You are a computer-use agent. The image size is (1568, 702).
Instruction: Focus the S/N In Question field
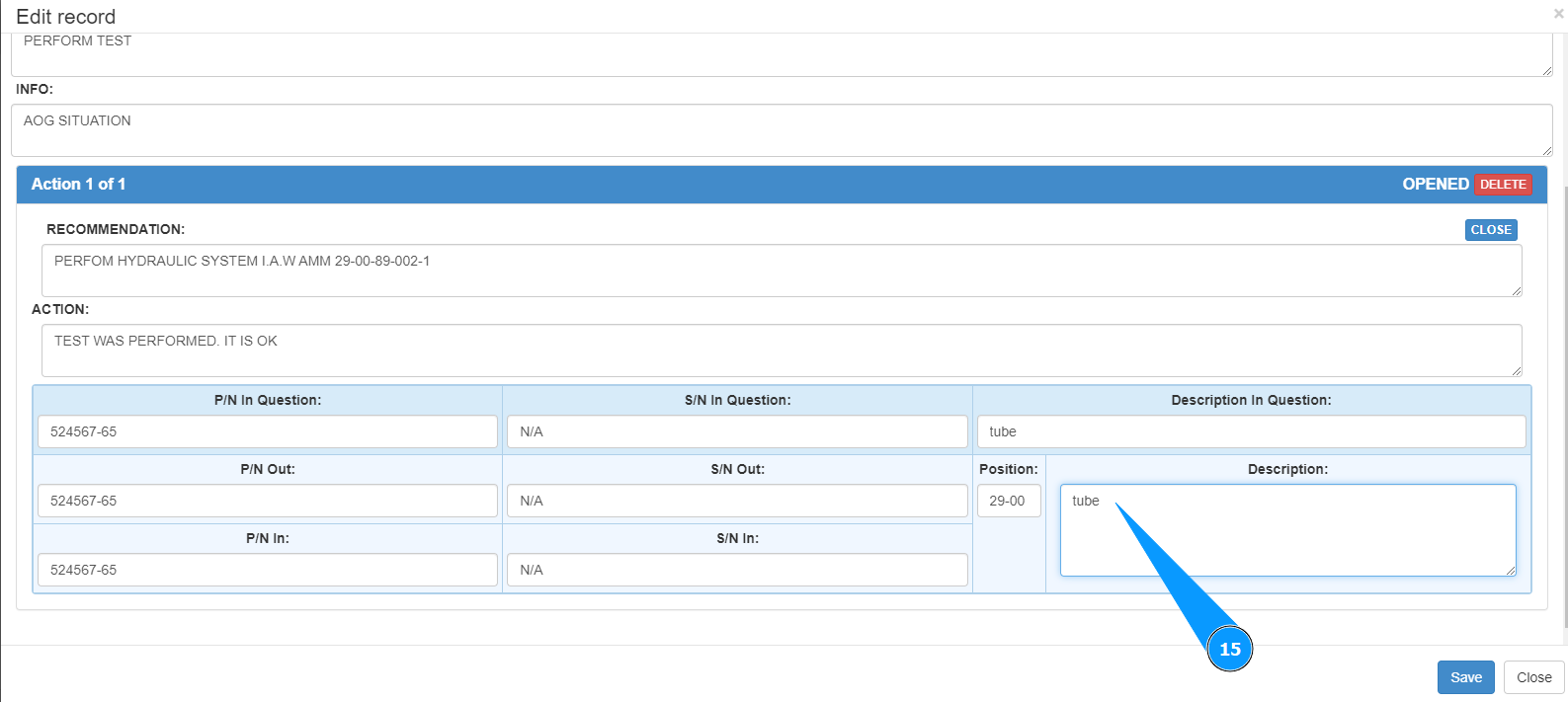click(737, 431)
